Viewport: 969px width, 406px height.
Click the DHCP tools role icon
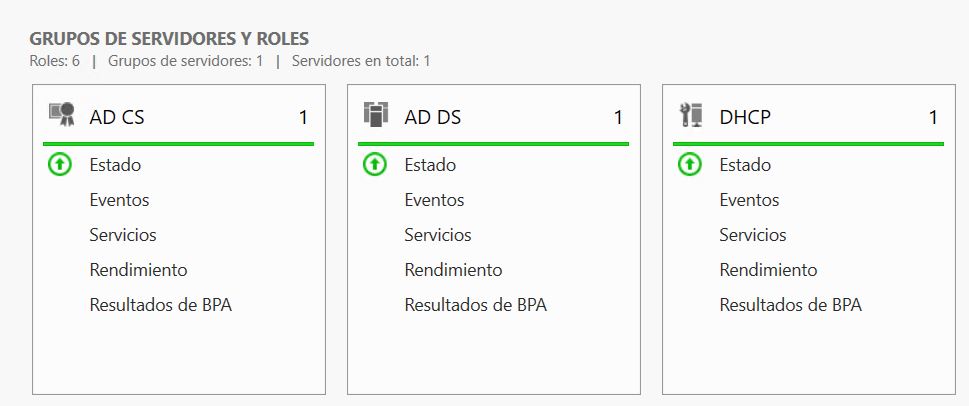coord(690,115)
